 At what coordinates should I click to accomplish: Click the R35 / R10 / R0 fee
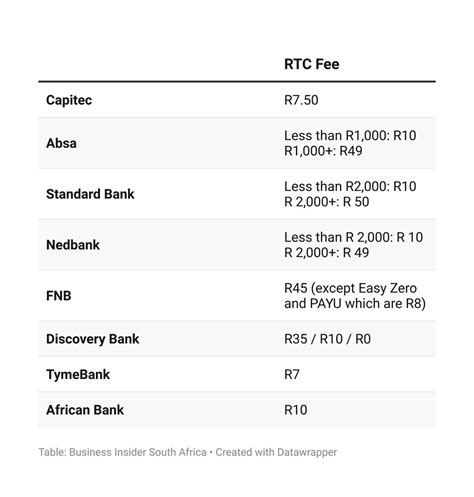click(327, 339)
